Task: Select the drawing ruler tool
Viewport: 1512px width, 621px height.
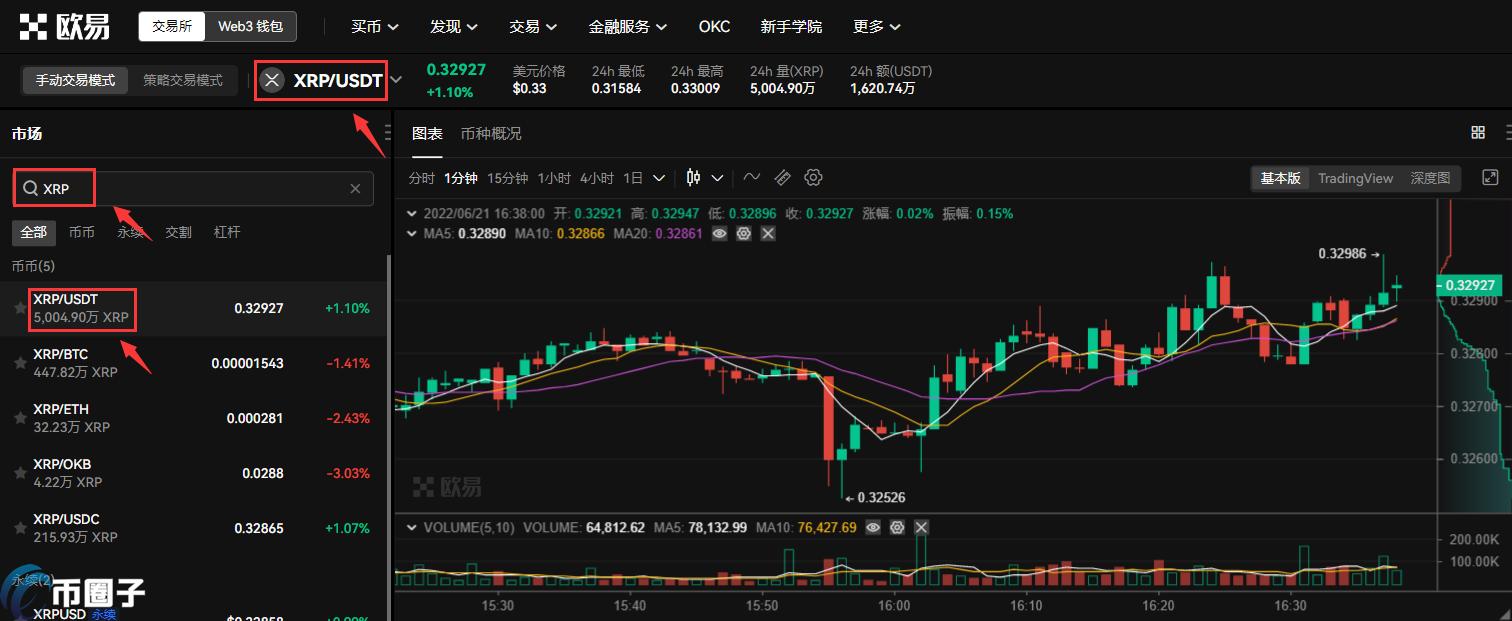Action: click(782, 178)
